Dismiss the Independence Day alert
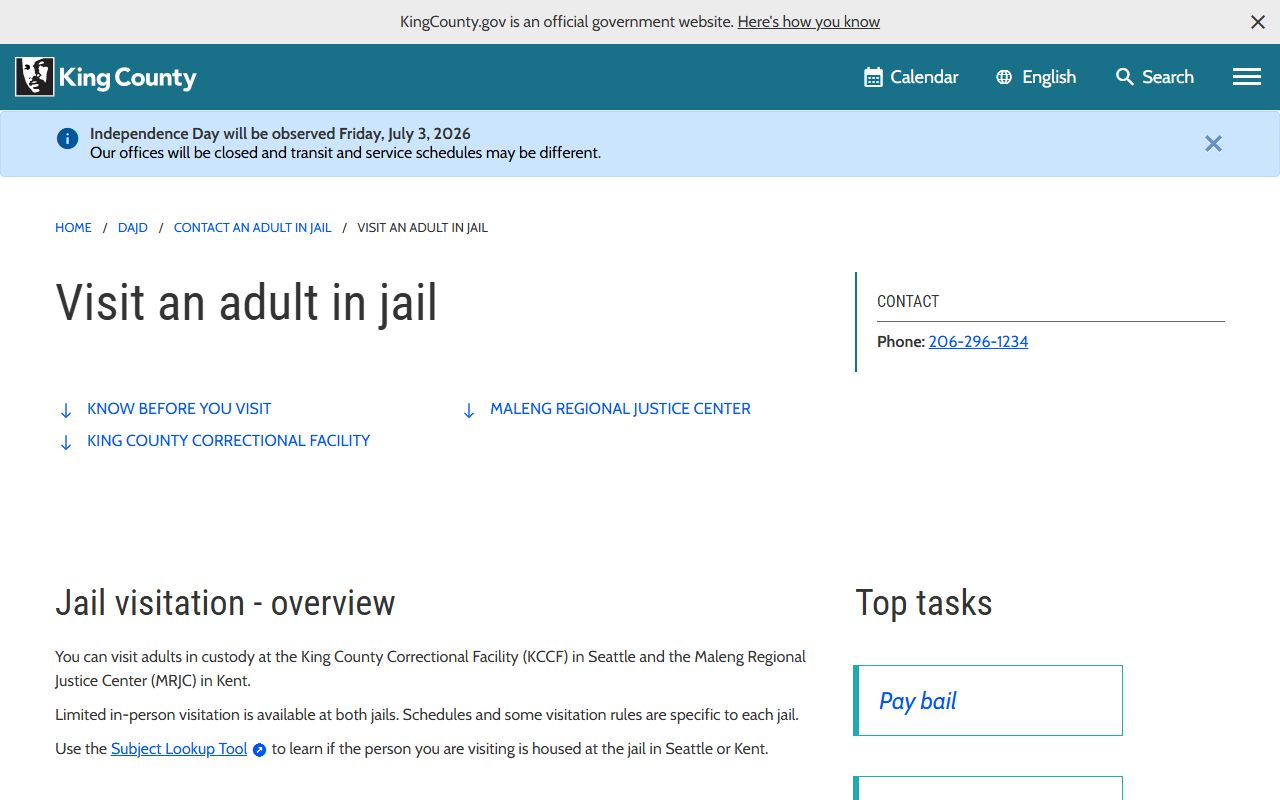1280x800 pixels. [1213, 144]
